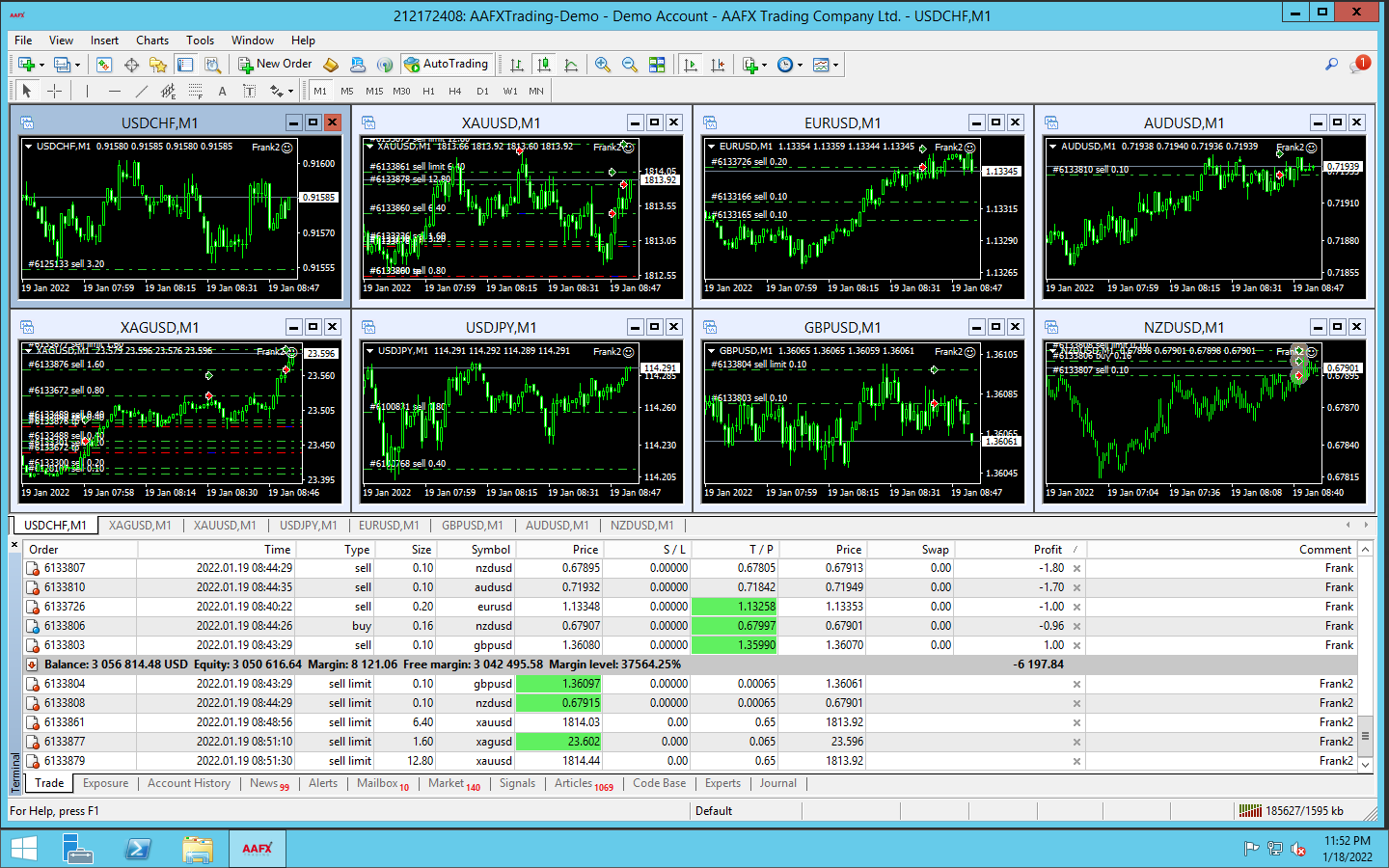The height and width of the screenshot is (868, 1389).
Task: Open Windows Start button
Action: click(x=23, y=849)
